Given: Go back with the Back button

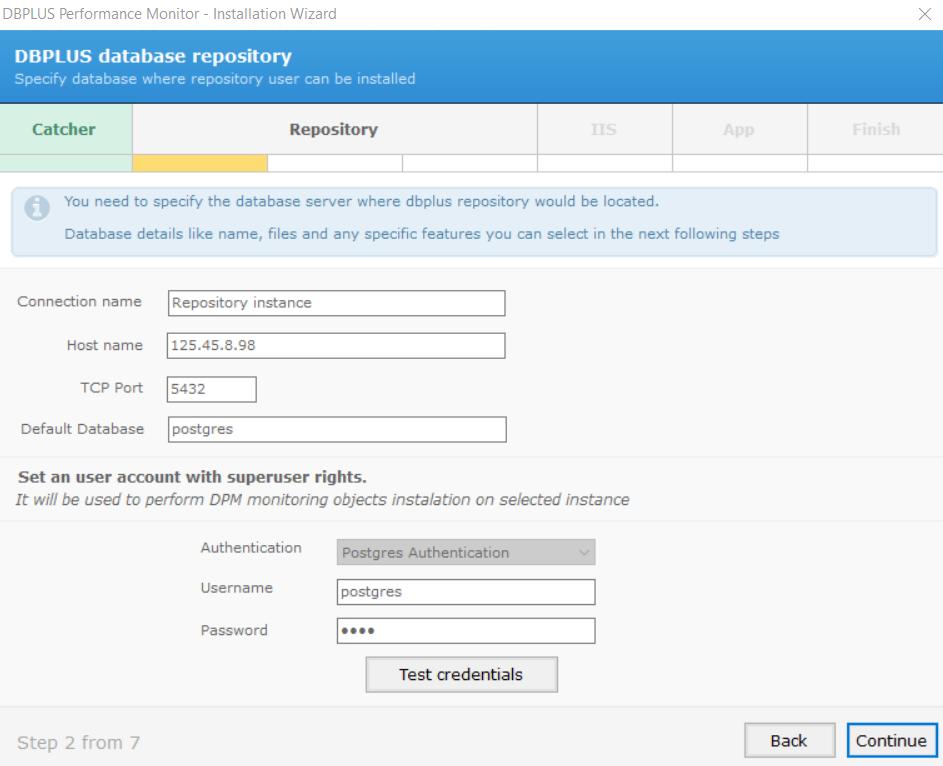Looking at the screenshot, I should (790, 740).
